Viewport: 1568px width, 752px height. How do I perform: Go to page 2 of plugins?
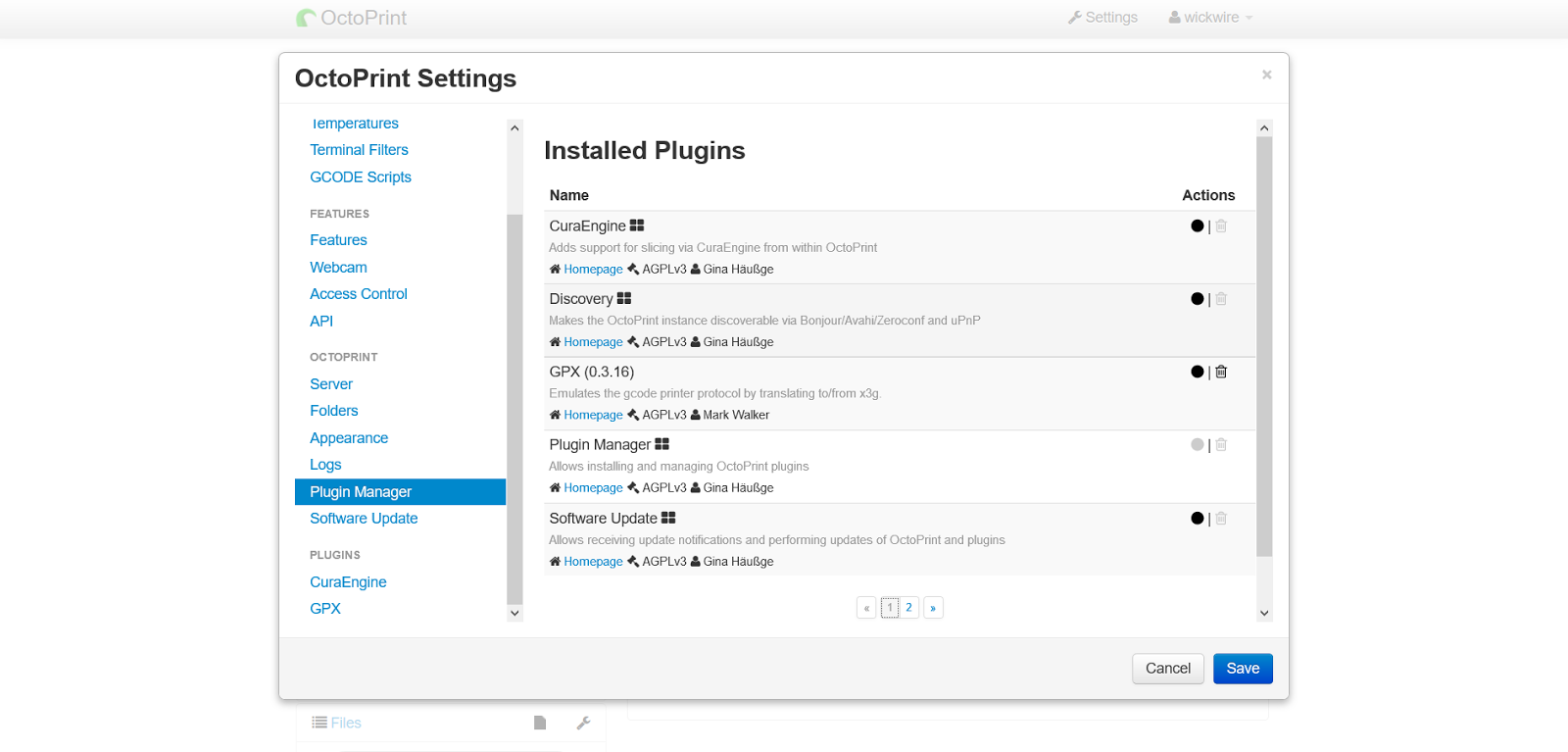click(x=909, y=608)
